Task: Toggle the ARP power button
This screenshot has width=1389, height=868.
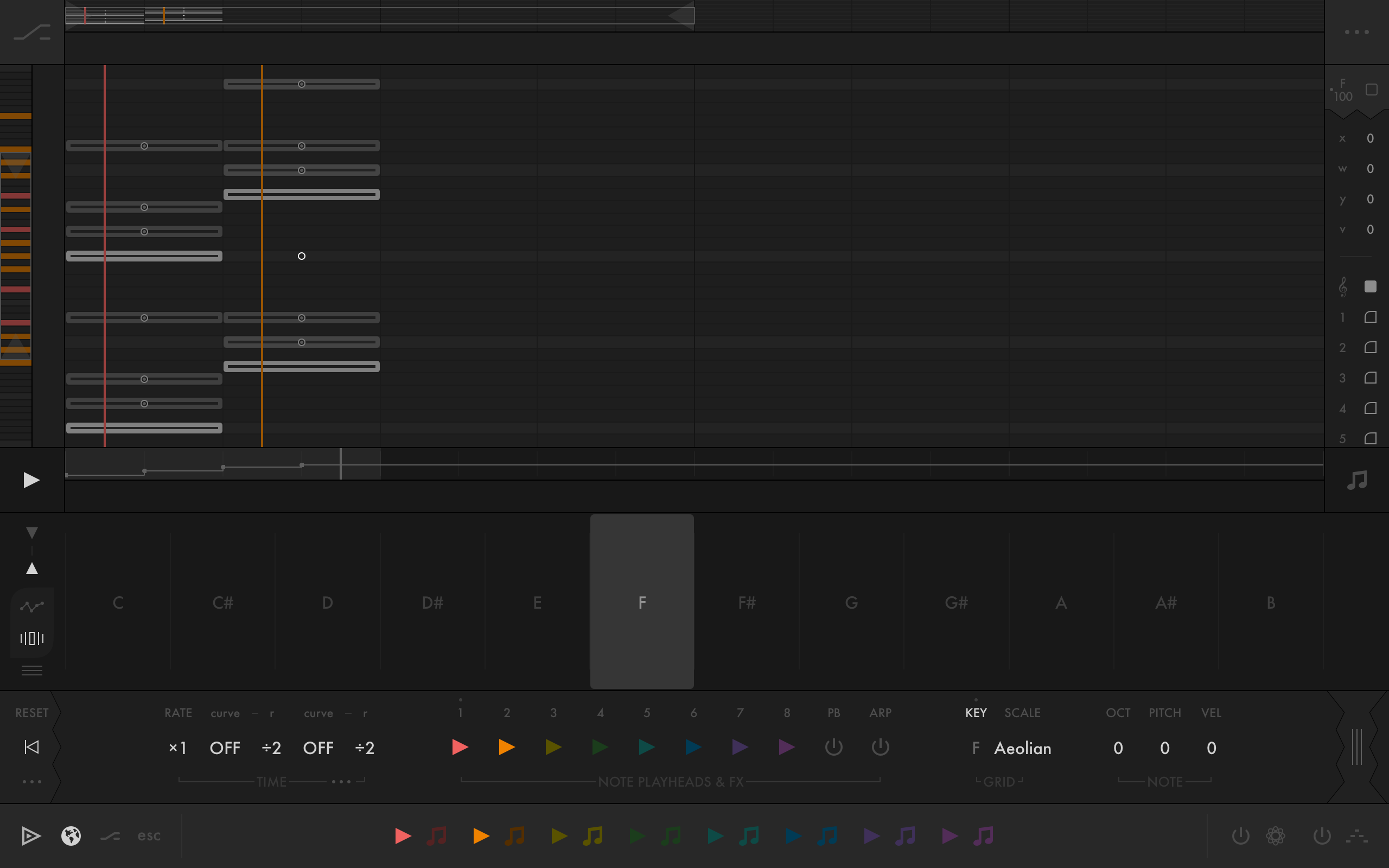Action: [x=880, y=747]
